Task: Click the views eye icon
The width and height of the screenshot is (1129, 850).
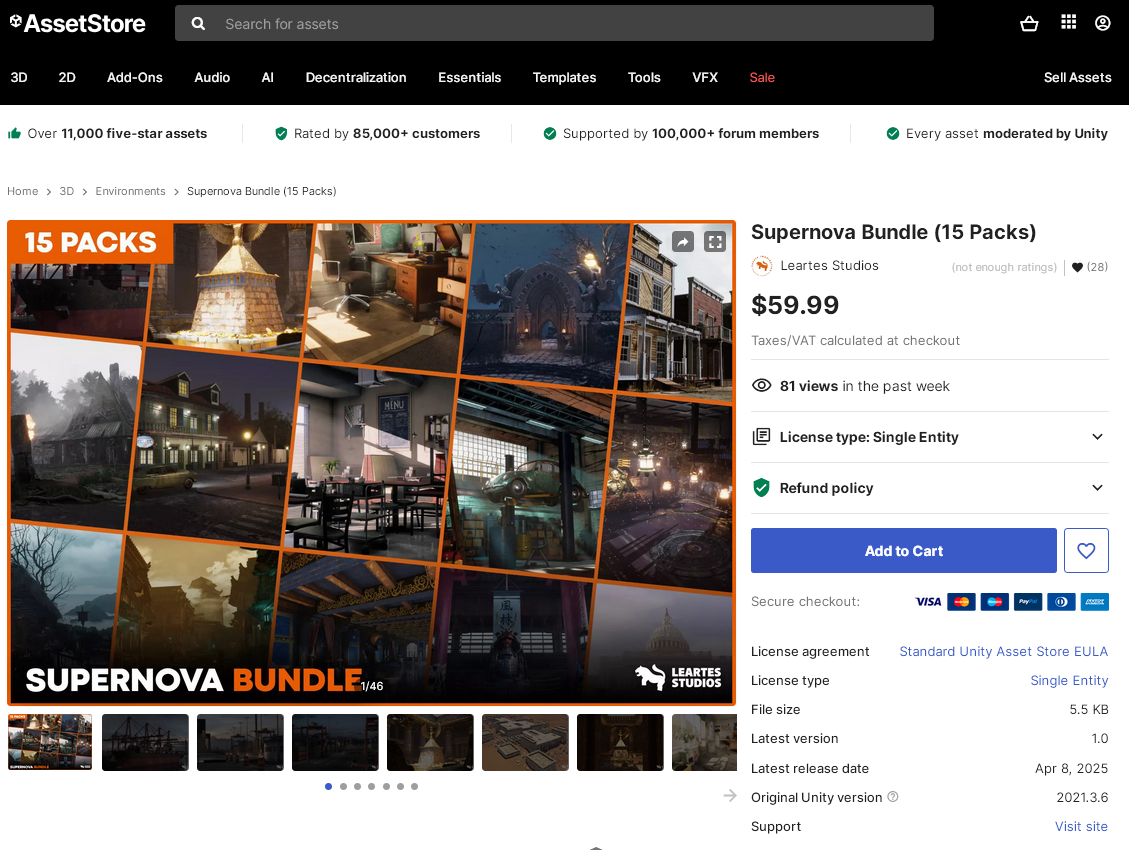Action: point(761,386)
